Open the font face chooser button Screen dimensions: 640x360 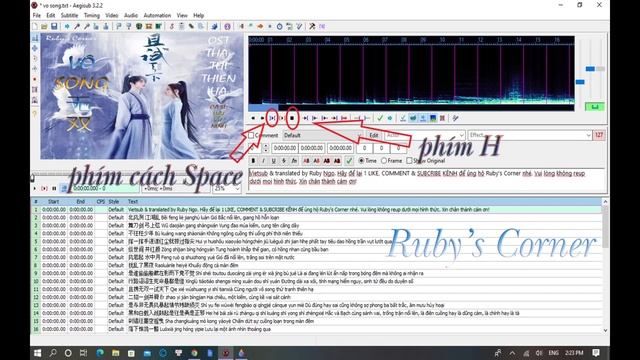point(294,161)
